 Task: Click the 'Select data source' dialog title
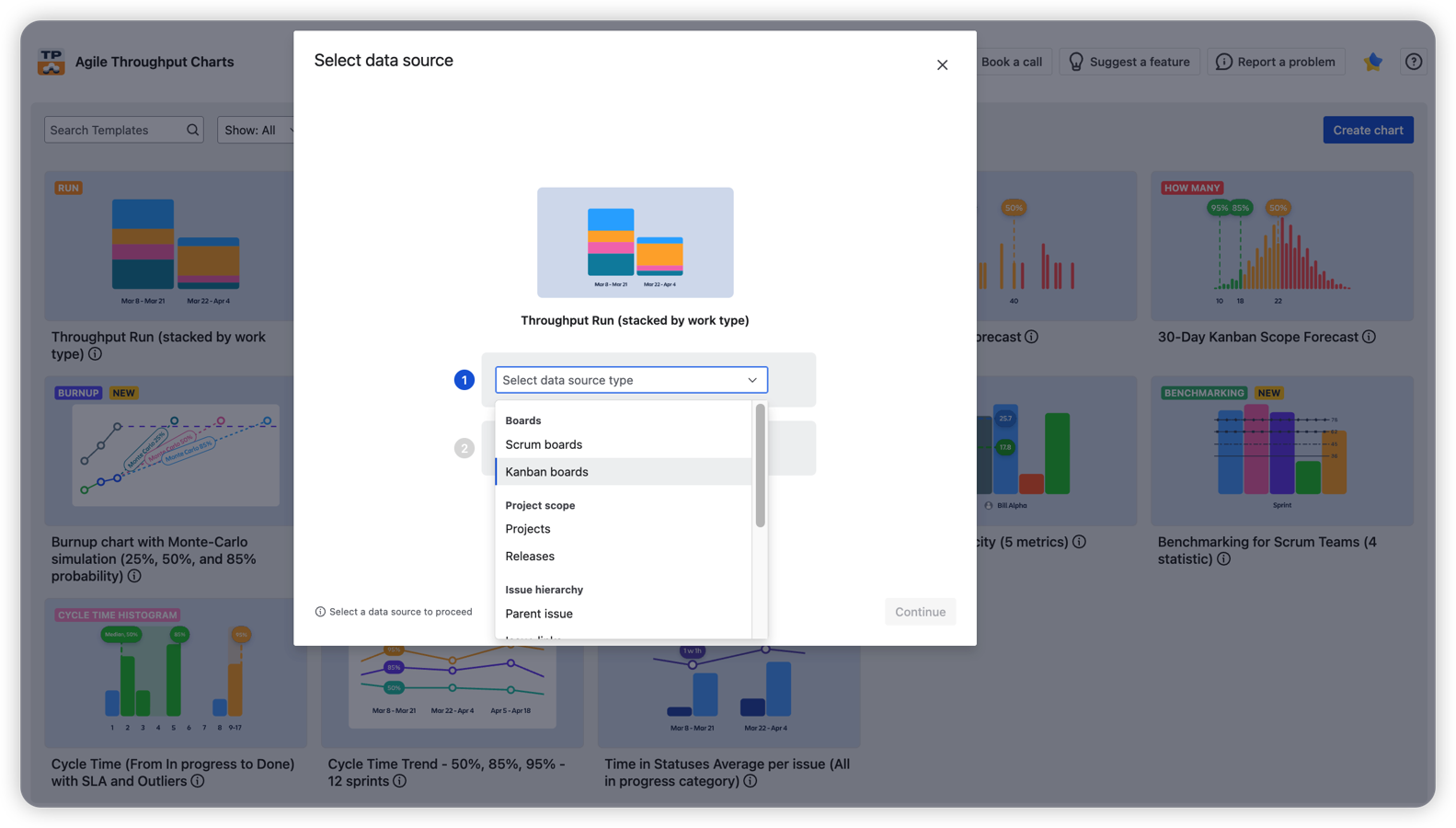coord(384,61)
